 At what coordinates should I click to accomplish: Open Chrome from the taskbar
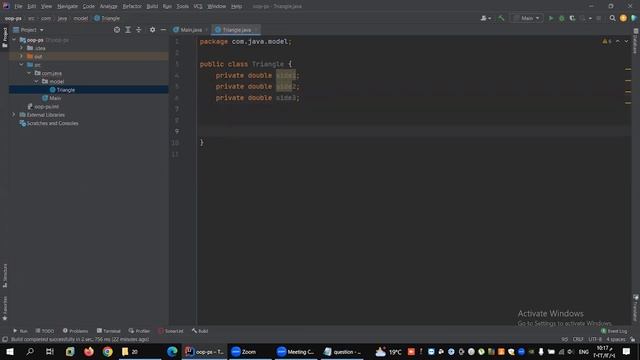108,351
